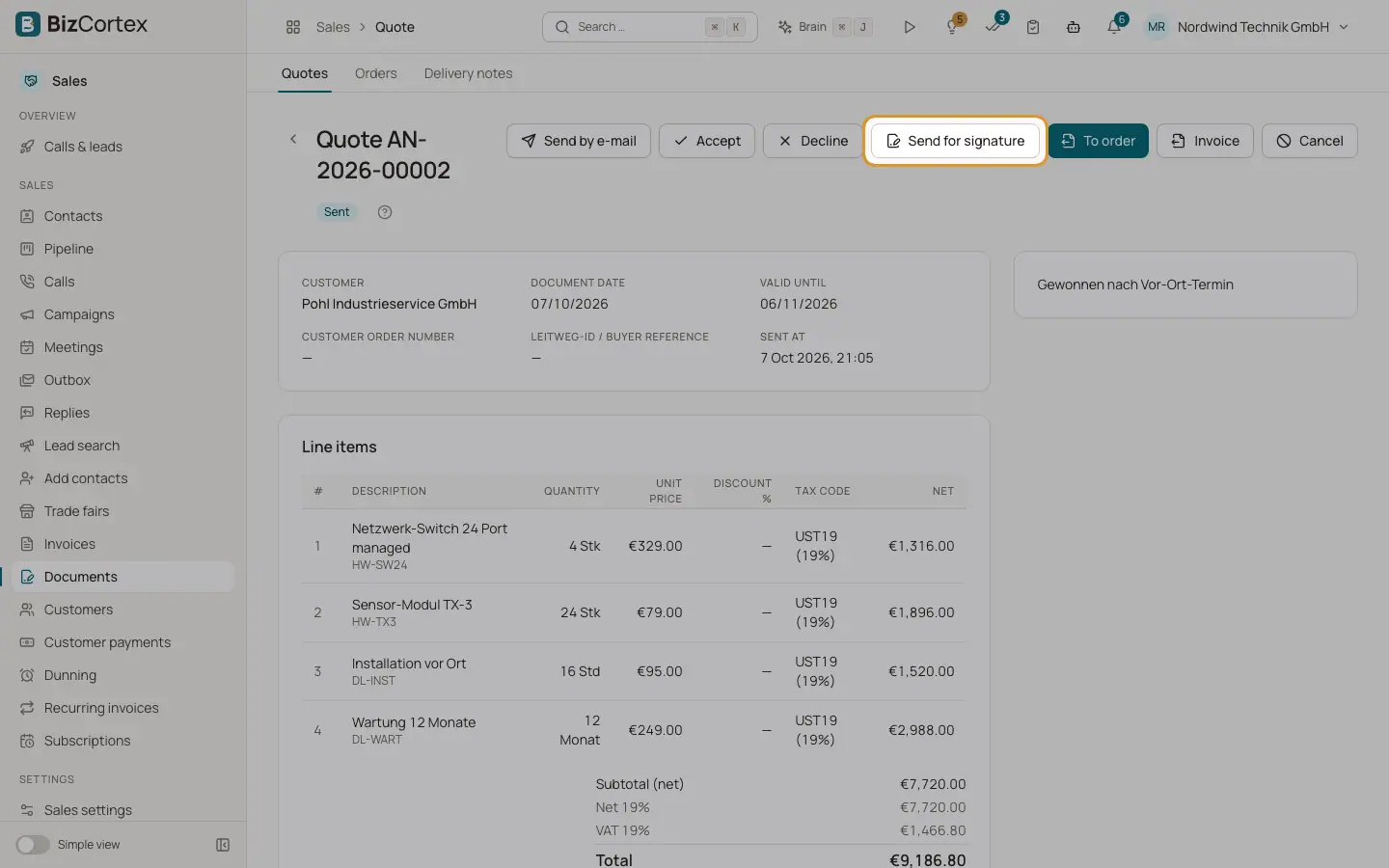
Task: Open the notifications bell icon
Action: 1114,27
